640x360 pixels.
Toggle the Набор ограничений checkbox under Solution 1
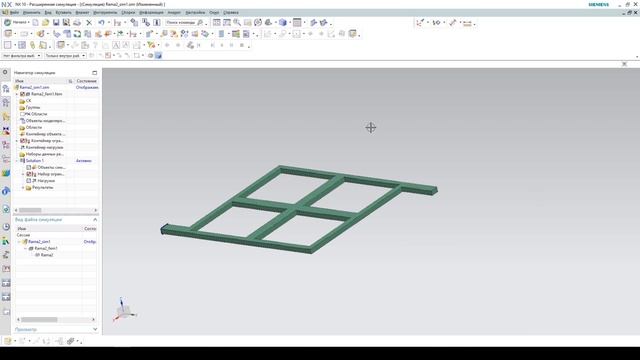29,174
